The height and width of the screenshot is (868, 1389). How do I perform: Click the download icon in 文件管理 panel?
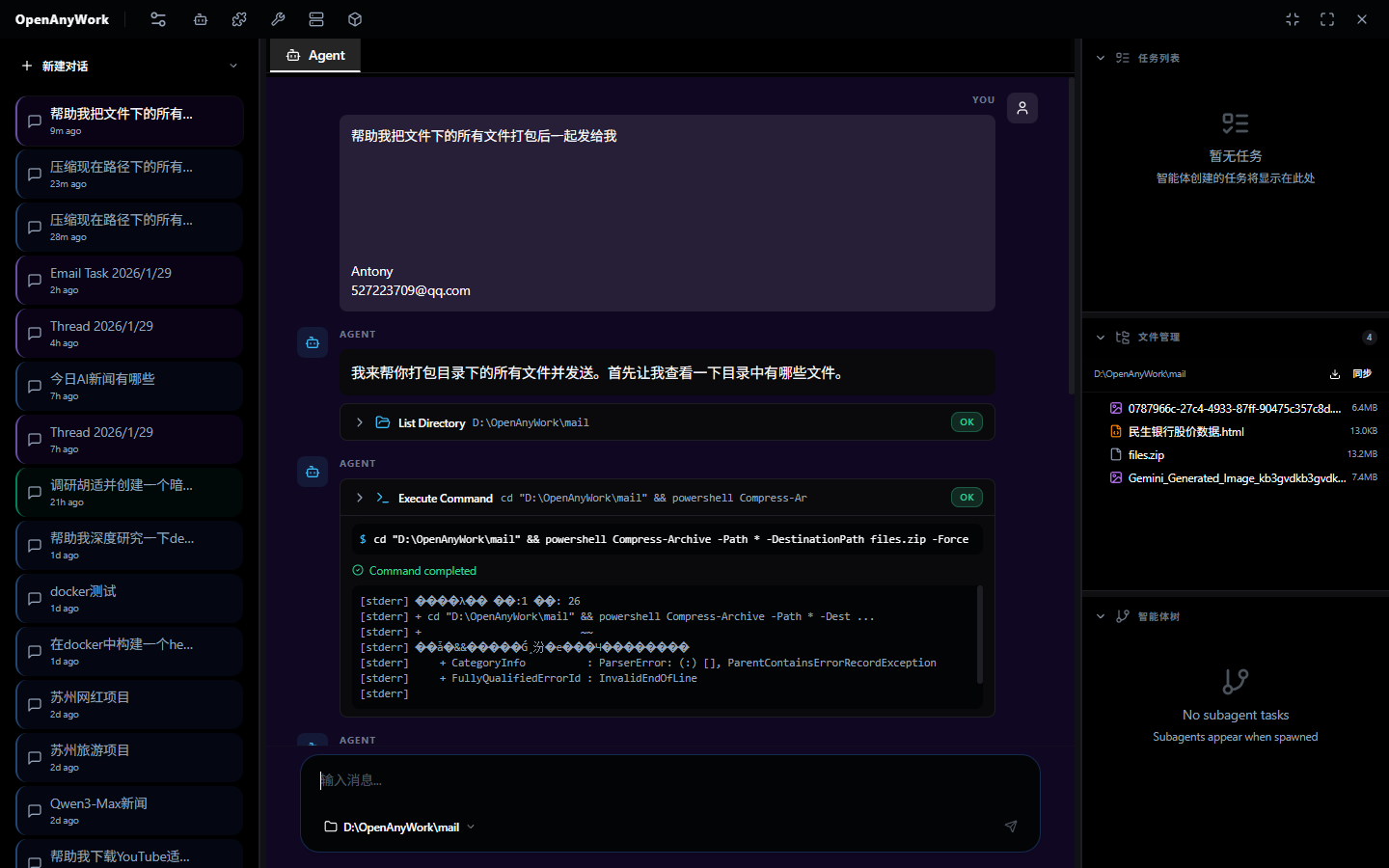point(1334,373)
